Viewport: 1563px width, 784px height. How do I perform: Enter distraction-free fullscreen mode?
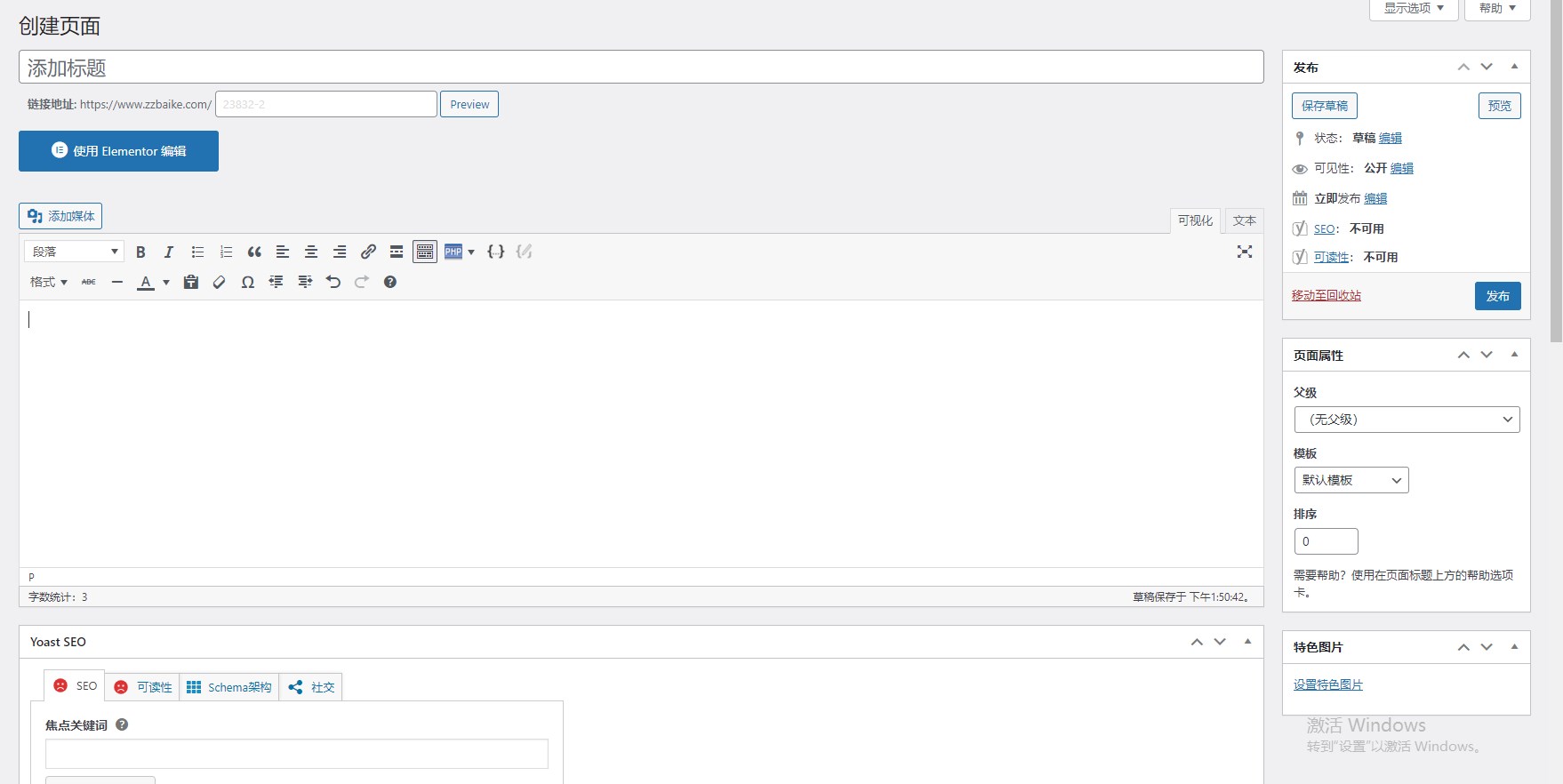point(1245,252)
